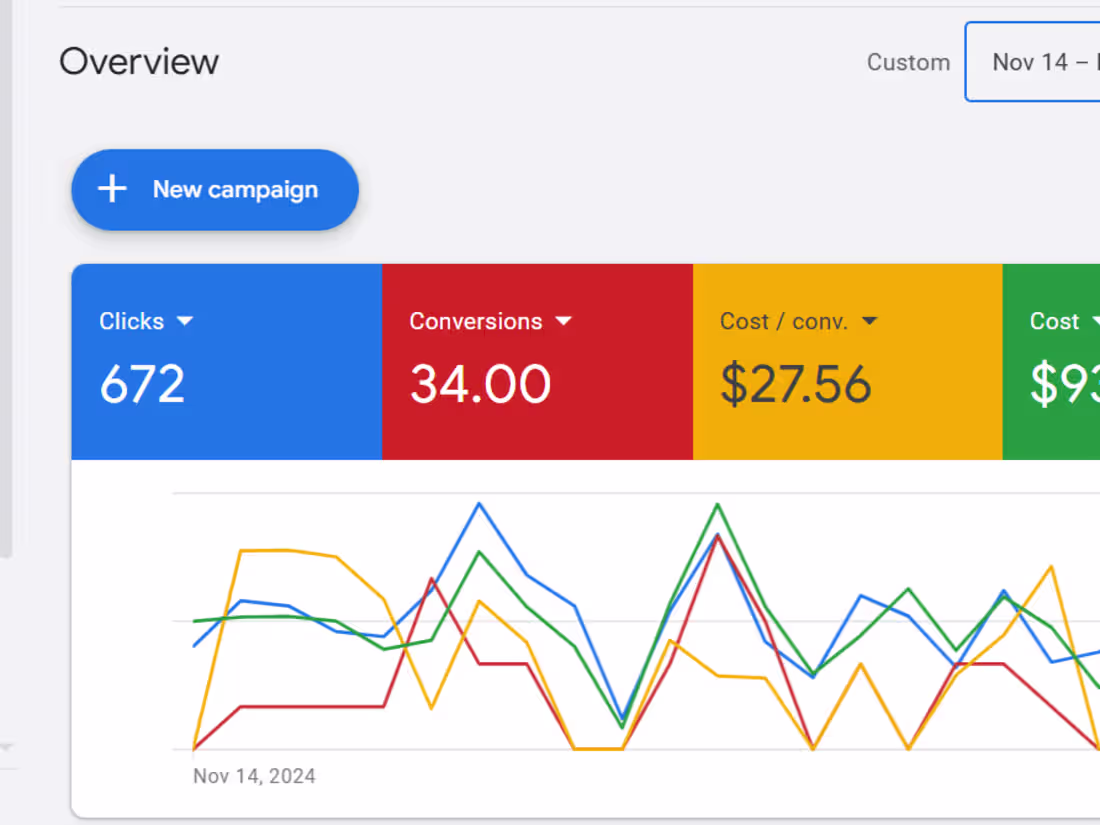
Task: Click the plus icon on New campaign
Action: [111, 189]
